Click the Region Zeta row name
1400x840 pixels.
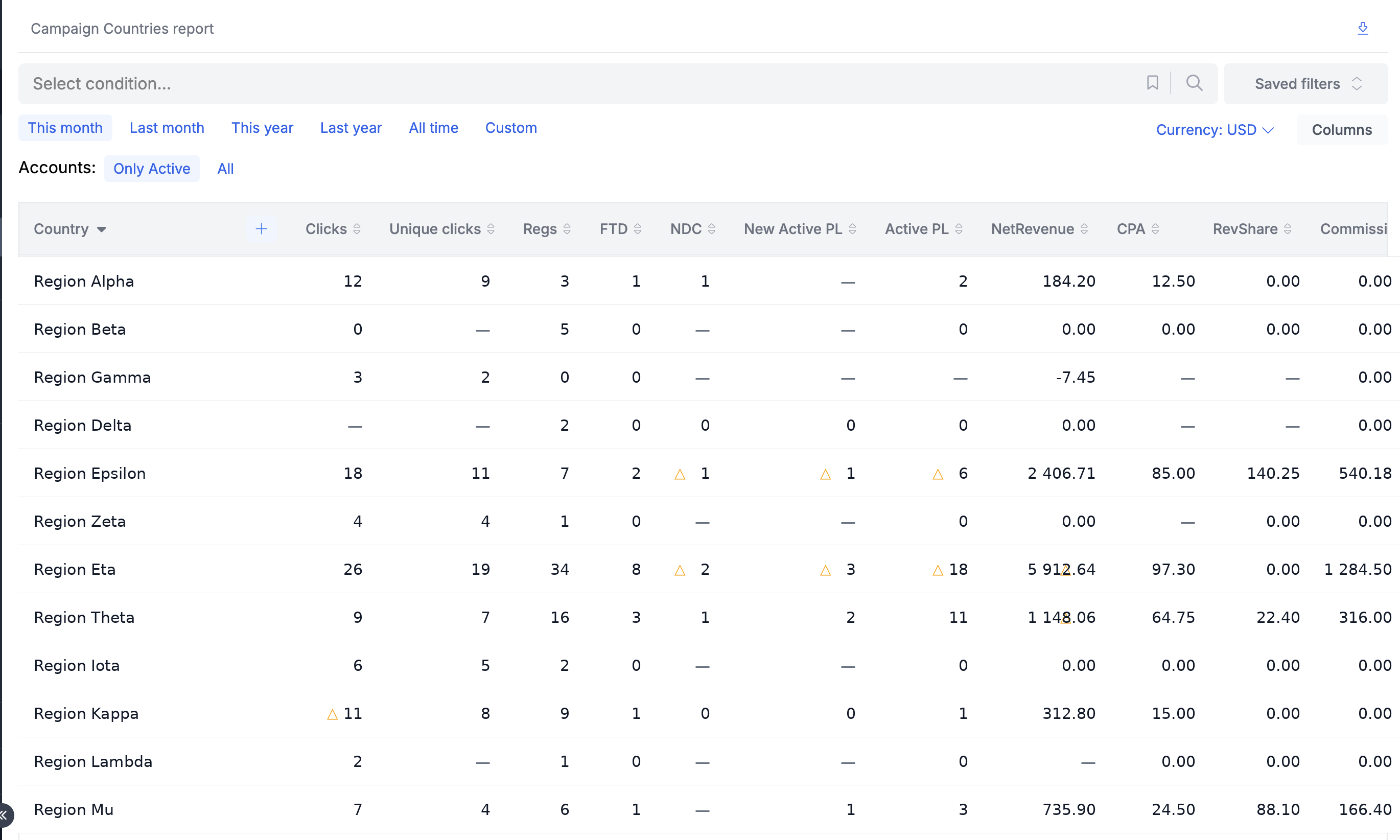pyautogui.click(x=80, y=521)
